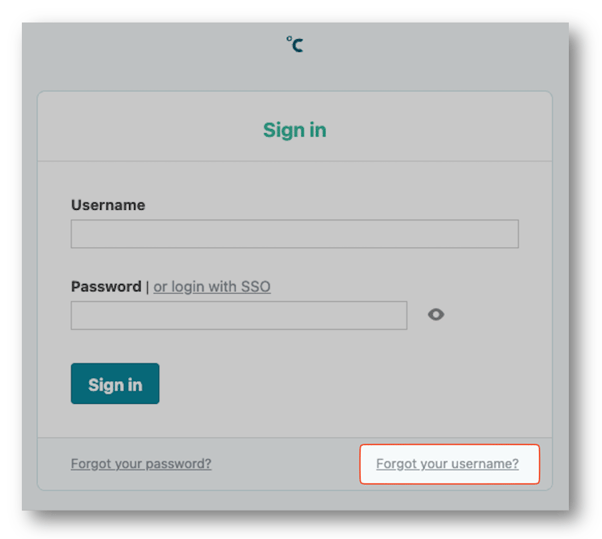Screen dimensions: 602x539
Task: Place cursor in the Username text box
Action: coord(294,234)
